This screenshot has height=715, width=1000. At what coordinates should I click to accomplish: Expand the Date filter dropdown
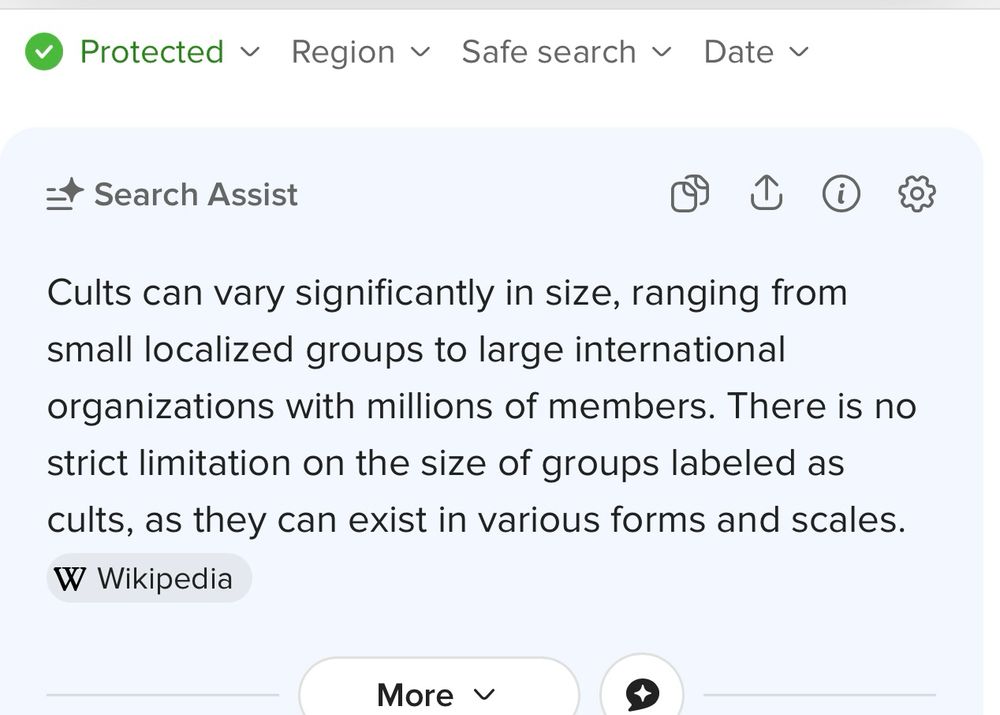pos(755,52)
